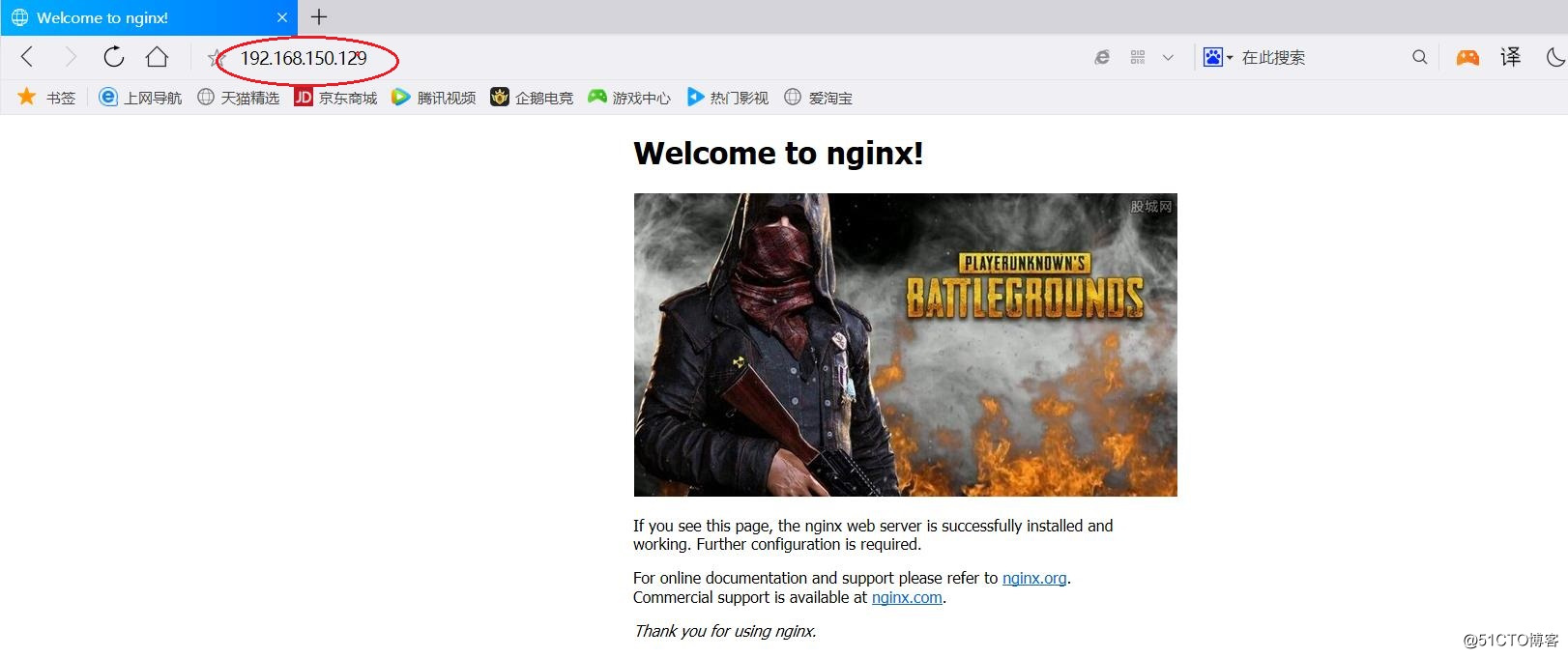
Task: Show the QR code for this page
Action: coord(1138,57)
